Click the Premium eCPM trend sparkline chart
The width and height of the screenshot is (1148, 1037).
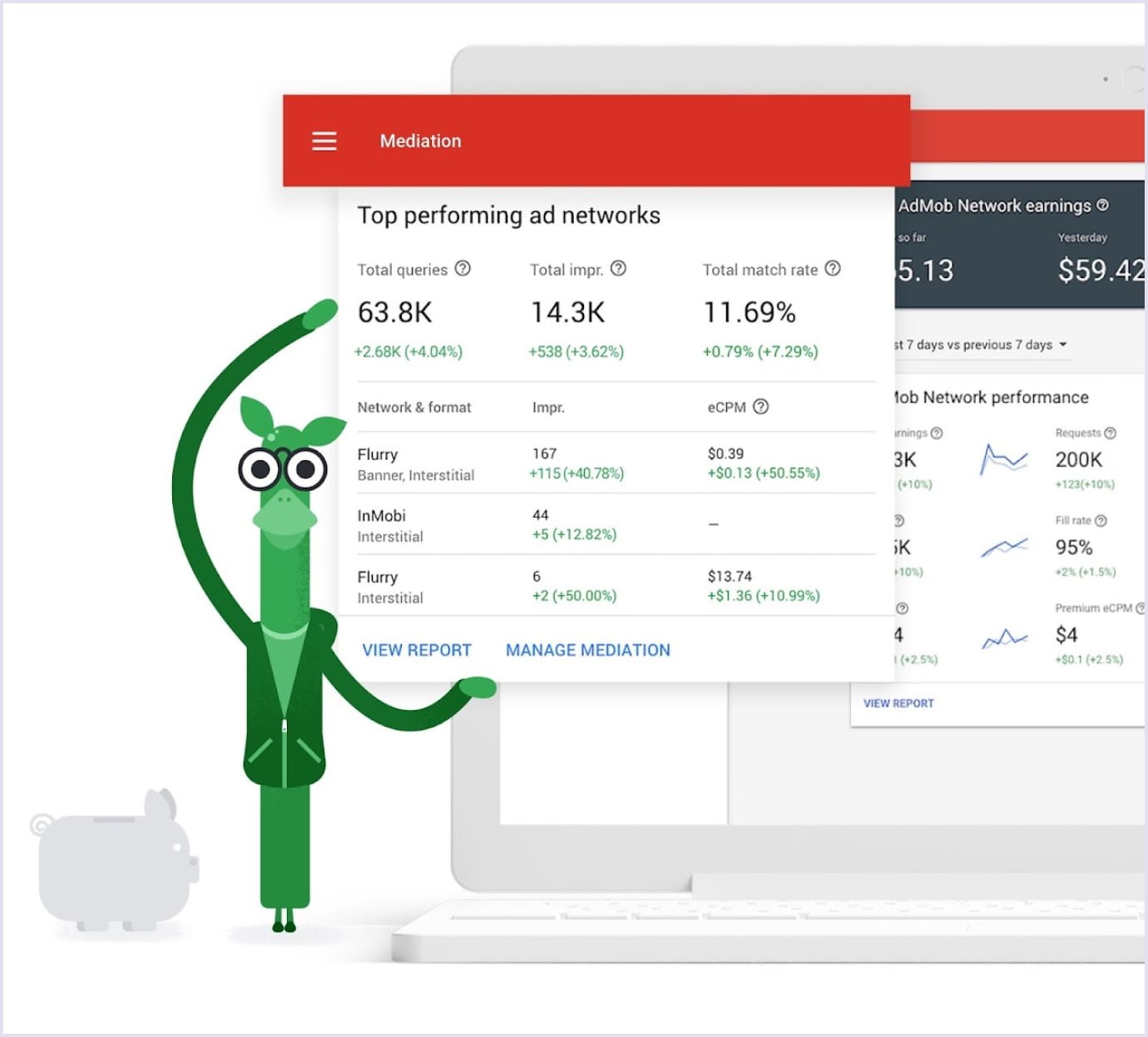click(x=1004, y=638)
